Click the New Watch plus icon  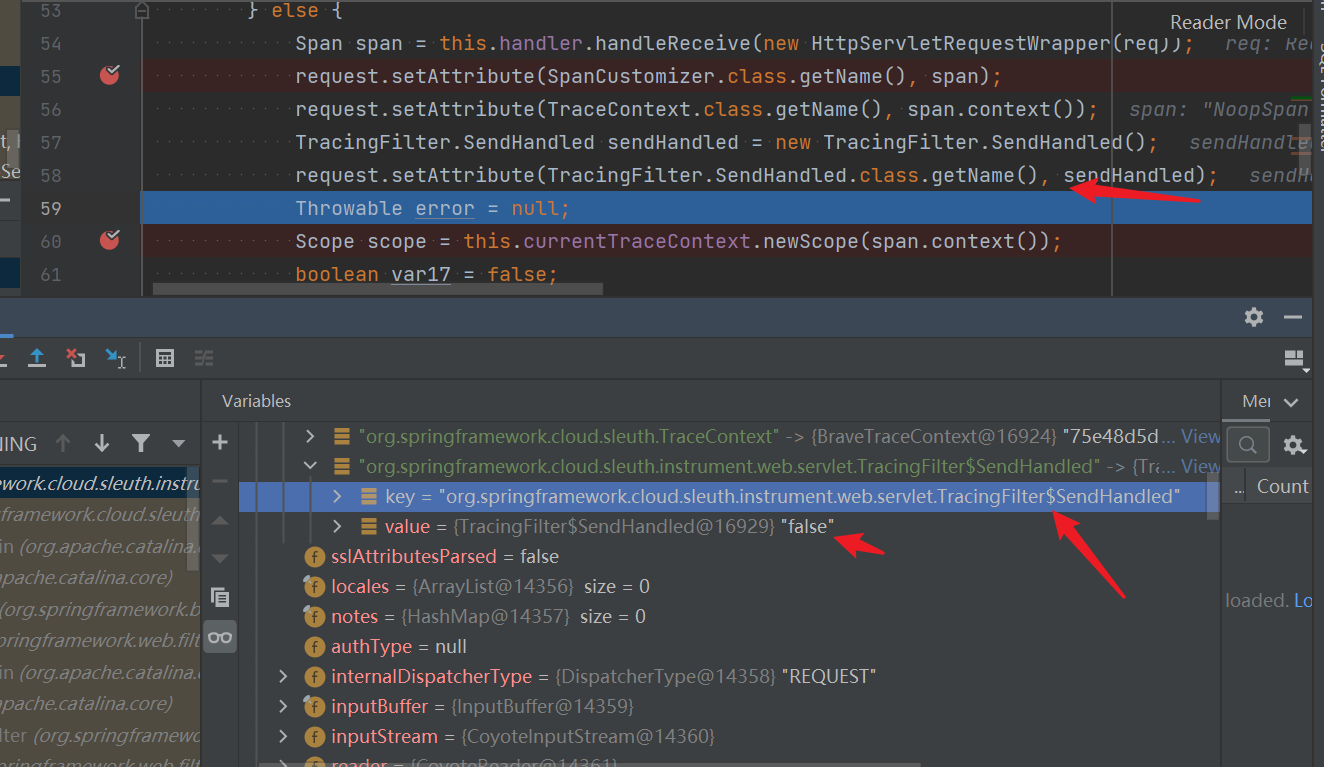tap(220, 442)
